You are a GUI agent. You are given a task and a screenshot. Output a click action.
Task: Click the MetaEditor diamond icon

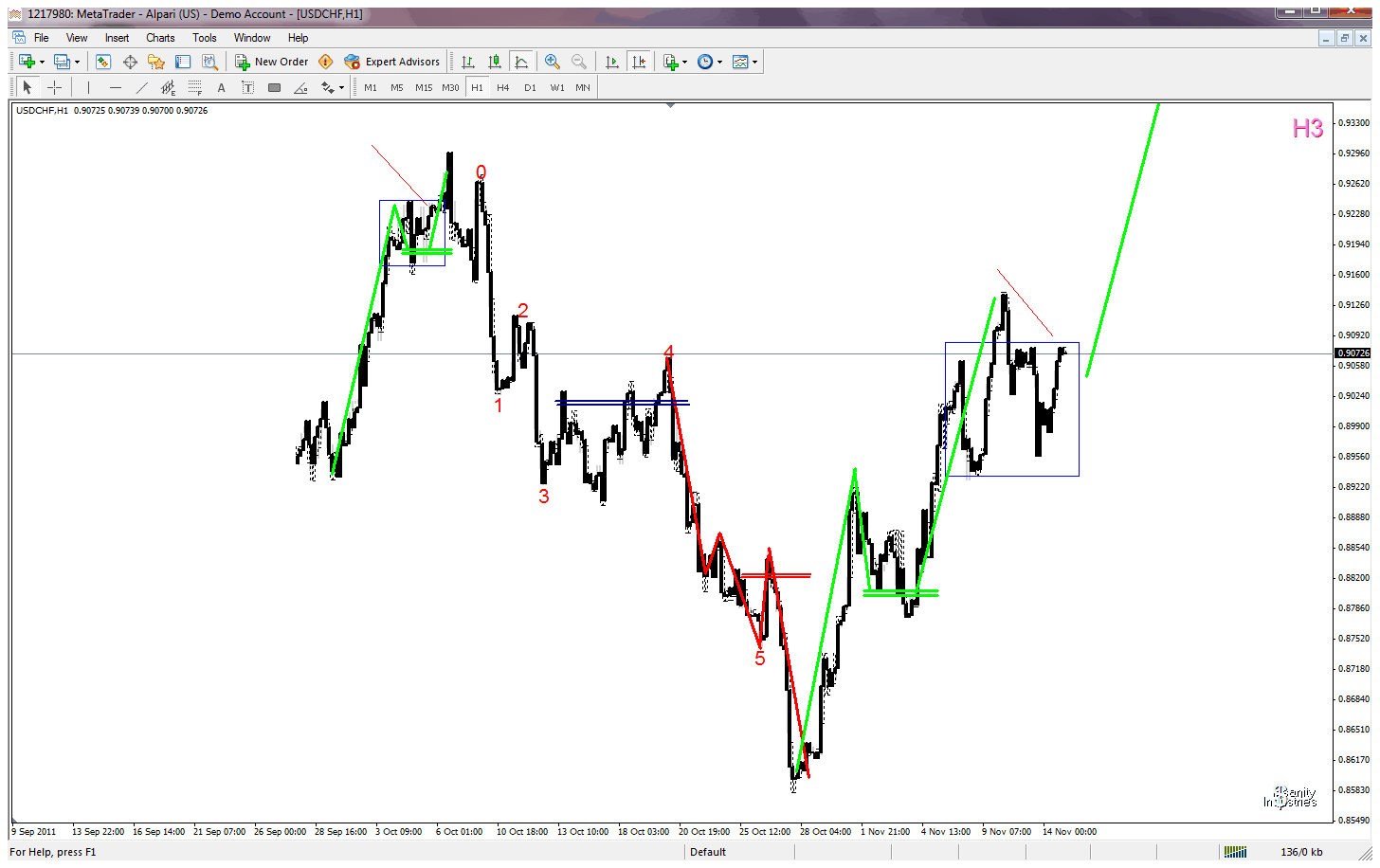pyautogui.click(x=326, y=62)
